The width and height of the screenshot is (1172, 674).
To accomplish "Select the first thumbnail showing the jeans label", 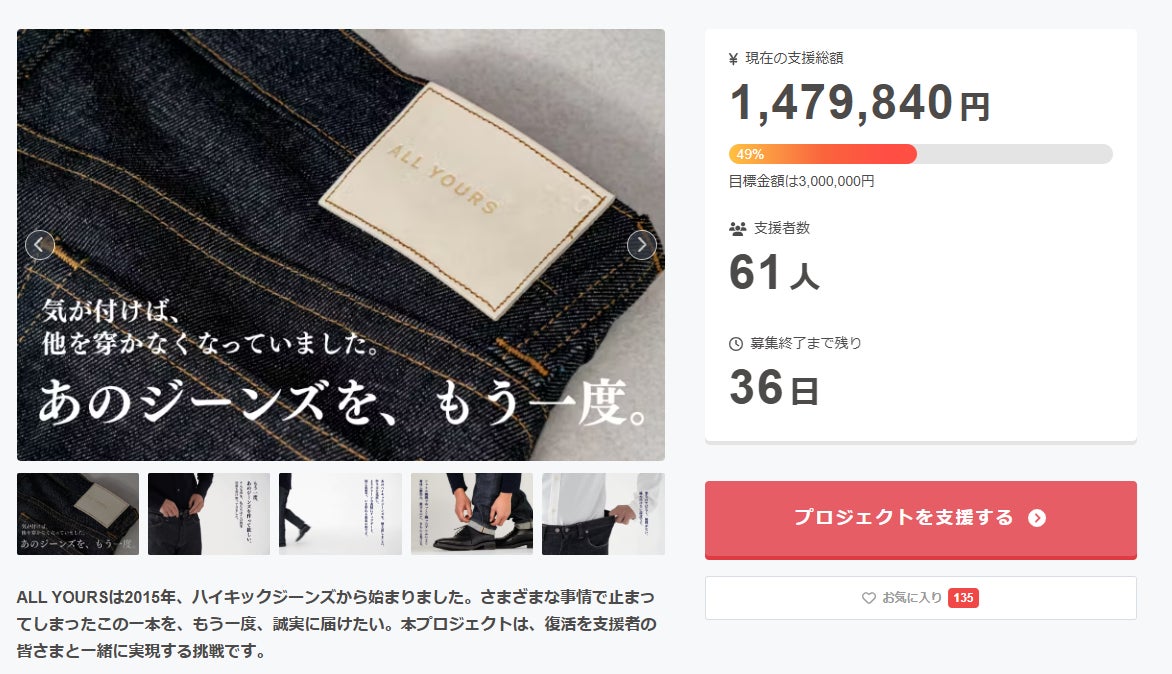I will coord(78,514).
